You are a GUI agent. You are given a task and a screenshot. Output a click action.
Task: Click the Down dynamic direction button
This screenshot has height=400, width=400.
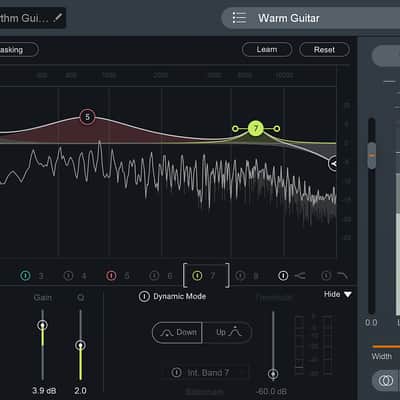click(177, 332)
